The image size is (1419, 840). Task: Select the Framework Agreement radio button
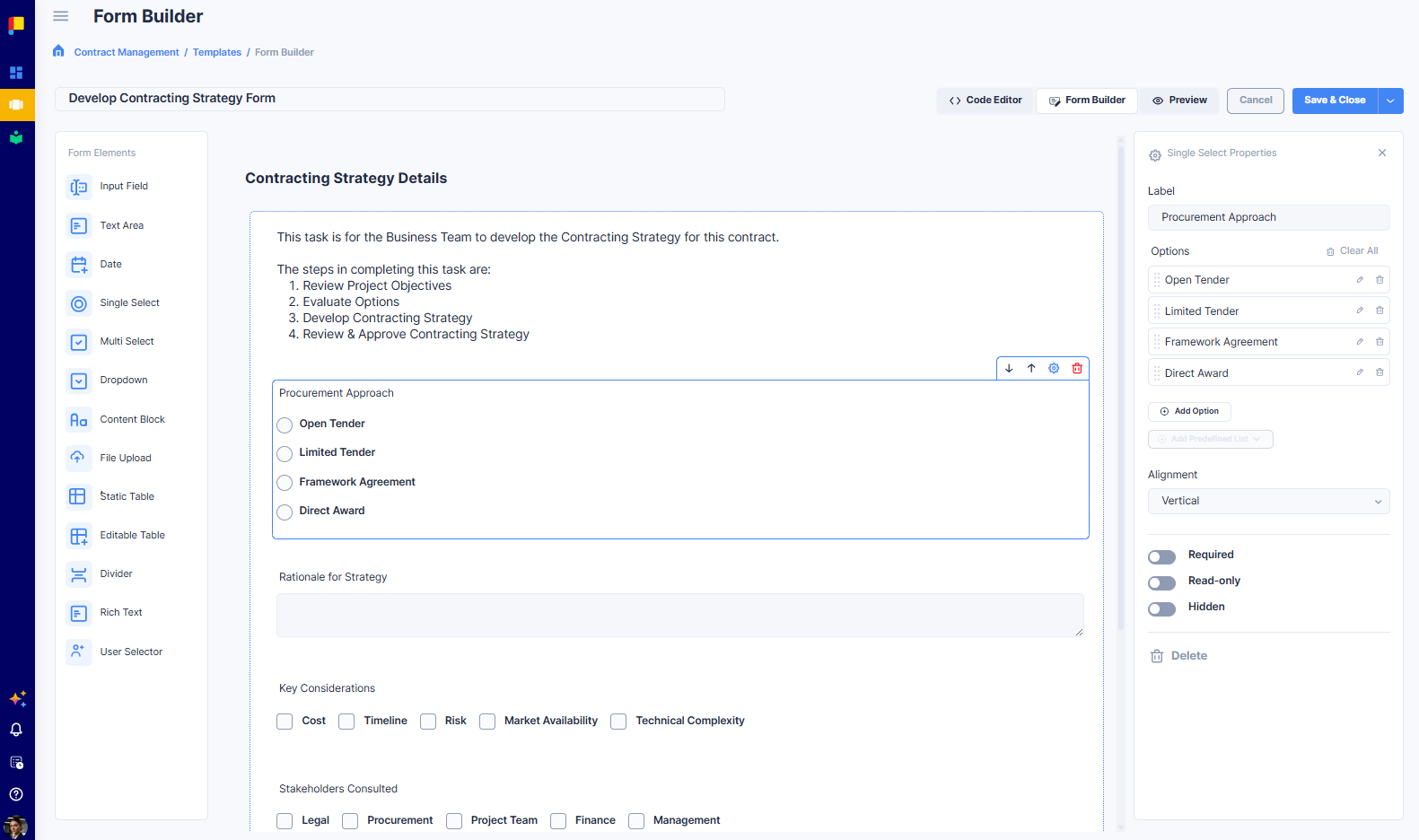coord(285,483)
